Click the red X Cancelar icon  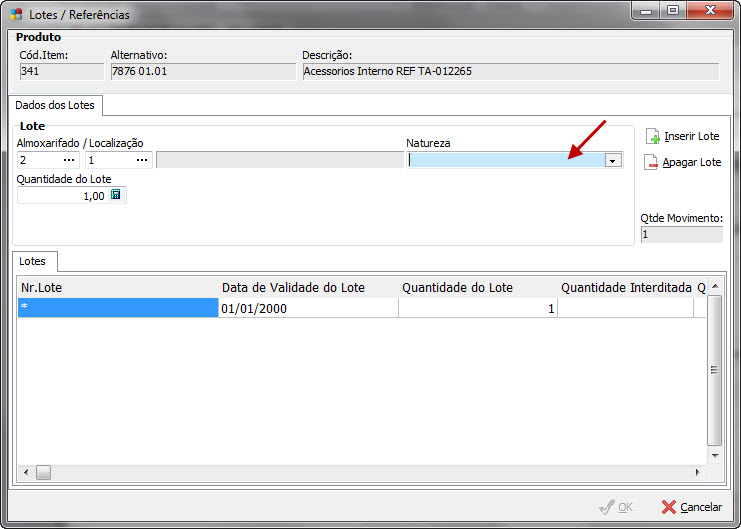click(x=669, y=507)
